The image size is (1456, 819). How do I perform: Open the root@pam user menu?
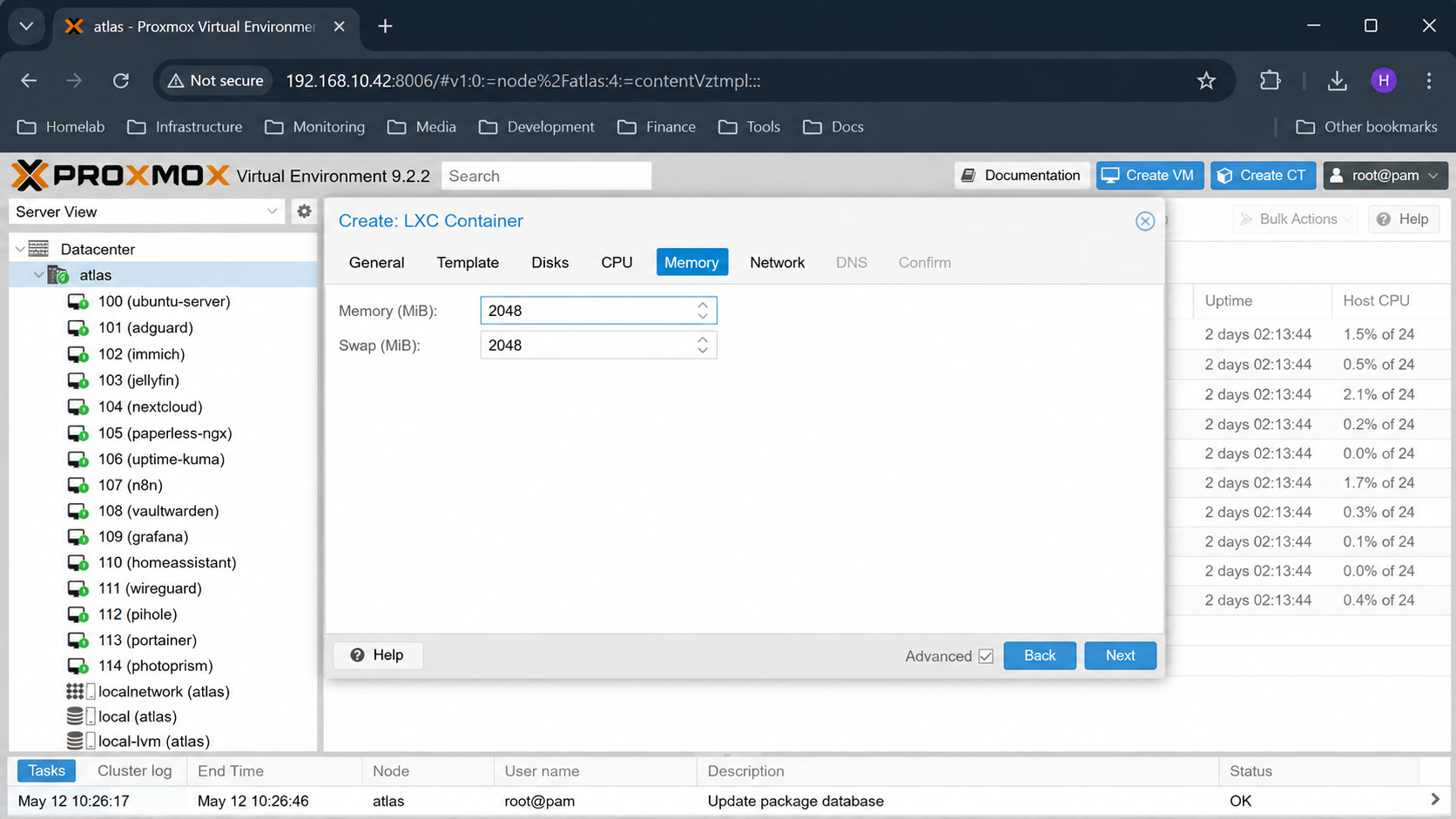click(x=1385, y=176)
